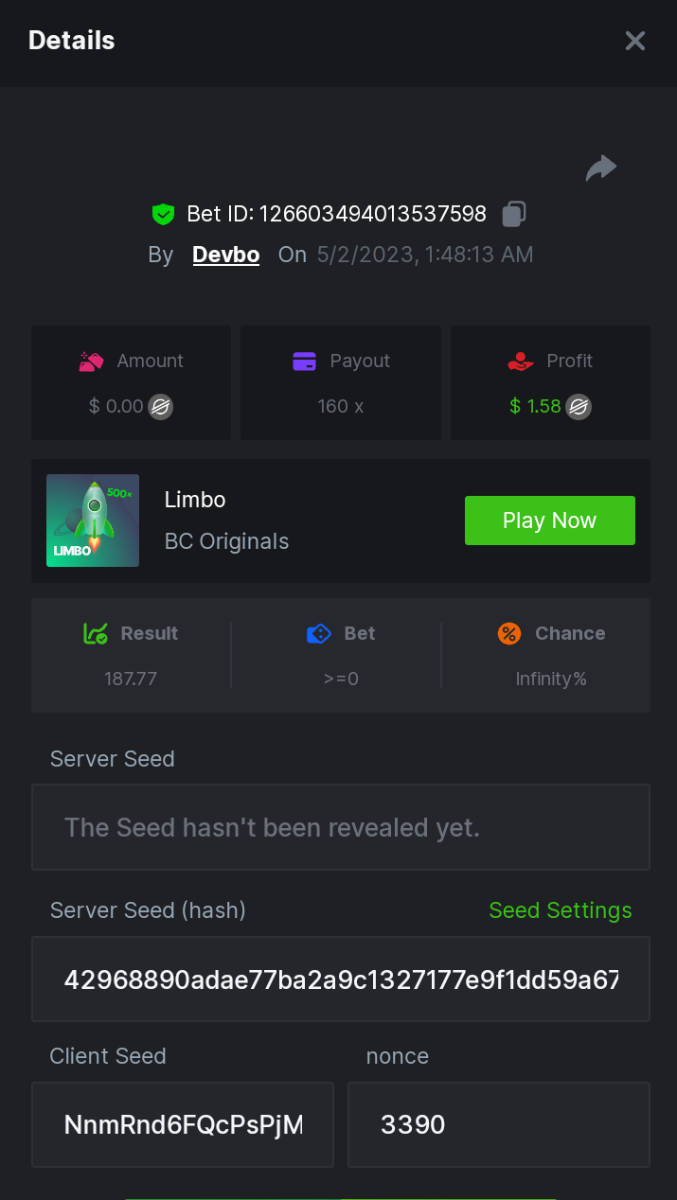
Task: Click the share arrow icon
Action: point(601,168)
